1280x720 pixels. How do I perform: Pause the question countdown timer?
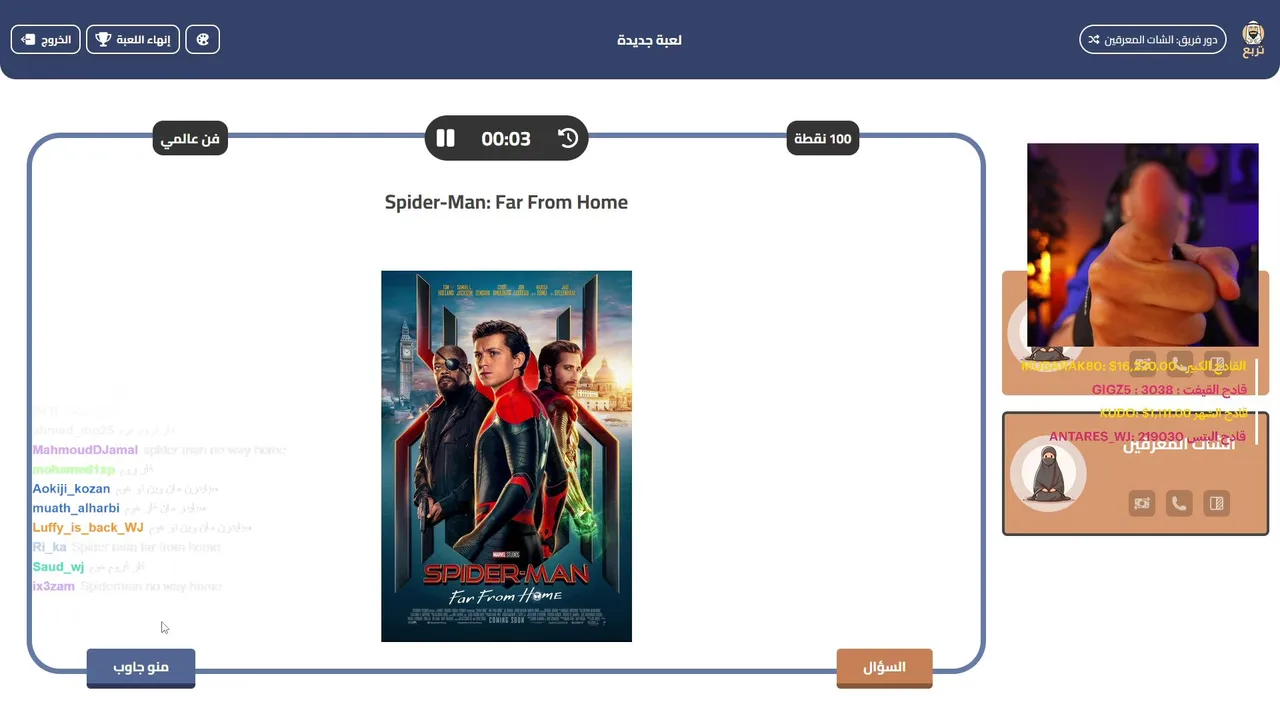click(x=446, y=138)
